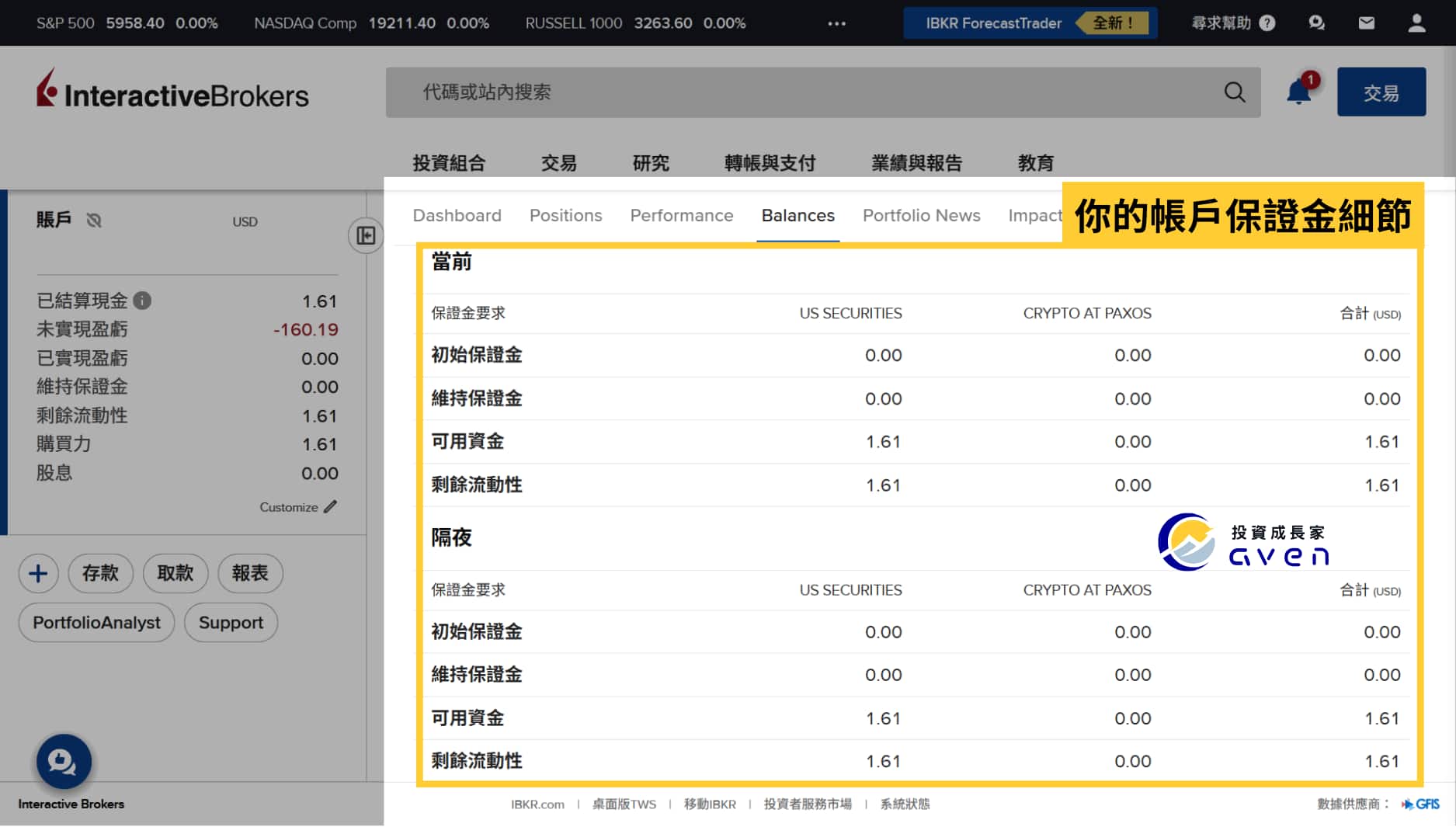
Task: Click the S&P 500 ticker quote
Action: tap(127, 23)
